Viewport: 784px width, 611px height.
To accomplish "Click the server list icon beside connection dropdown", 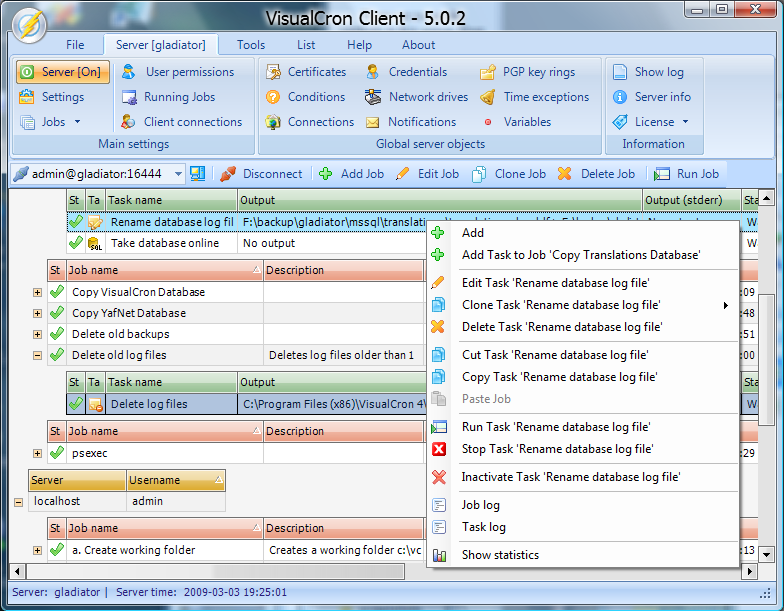I will tap(198, 174).
